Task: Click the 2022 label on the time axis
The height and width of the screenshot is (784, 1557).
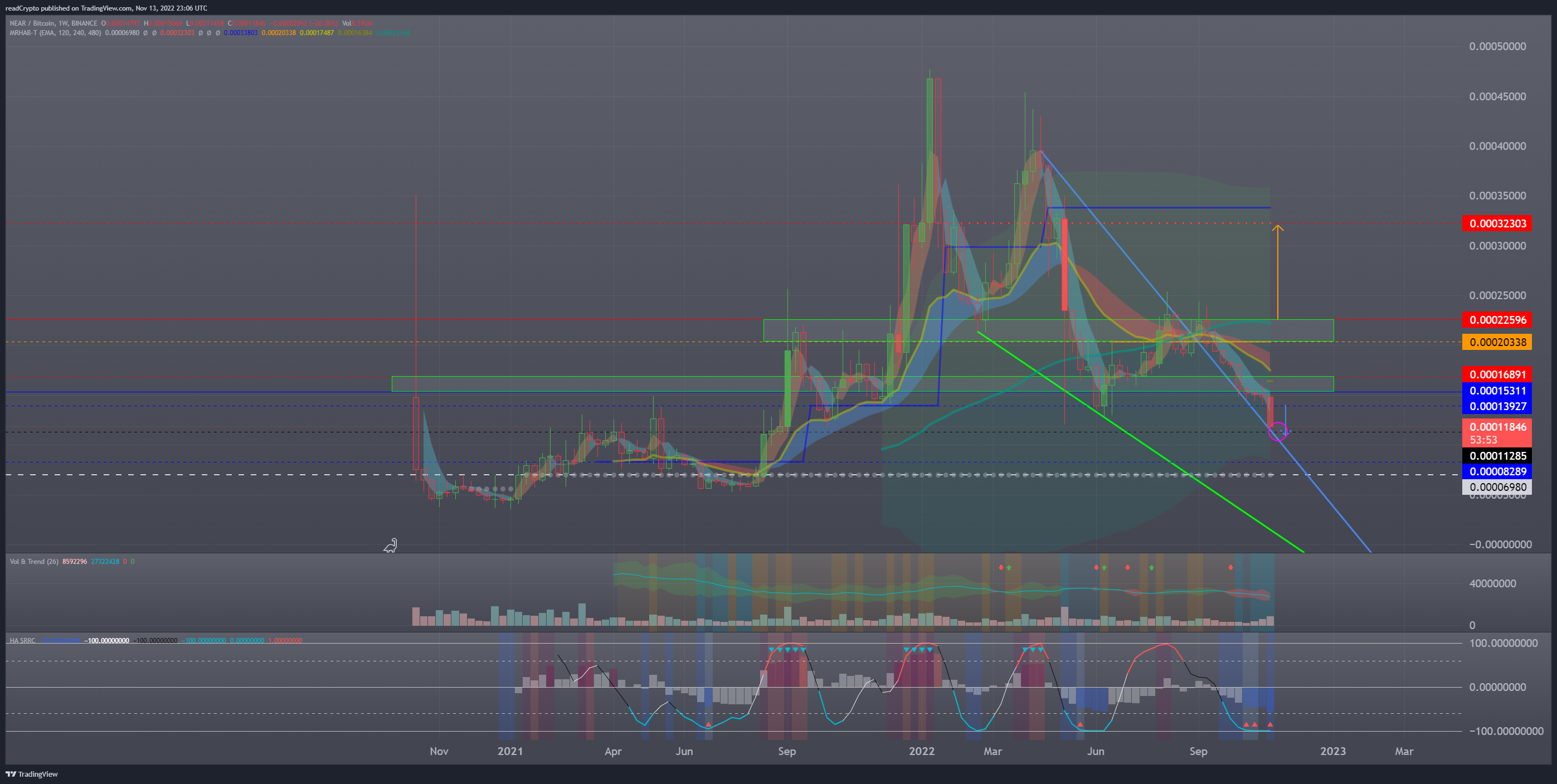Action: (x=922, y=751)
